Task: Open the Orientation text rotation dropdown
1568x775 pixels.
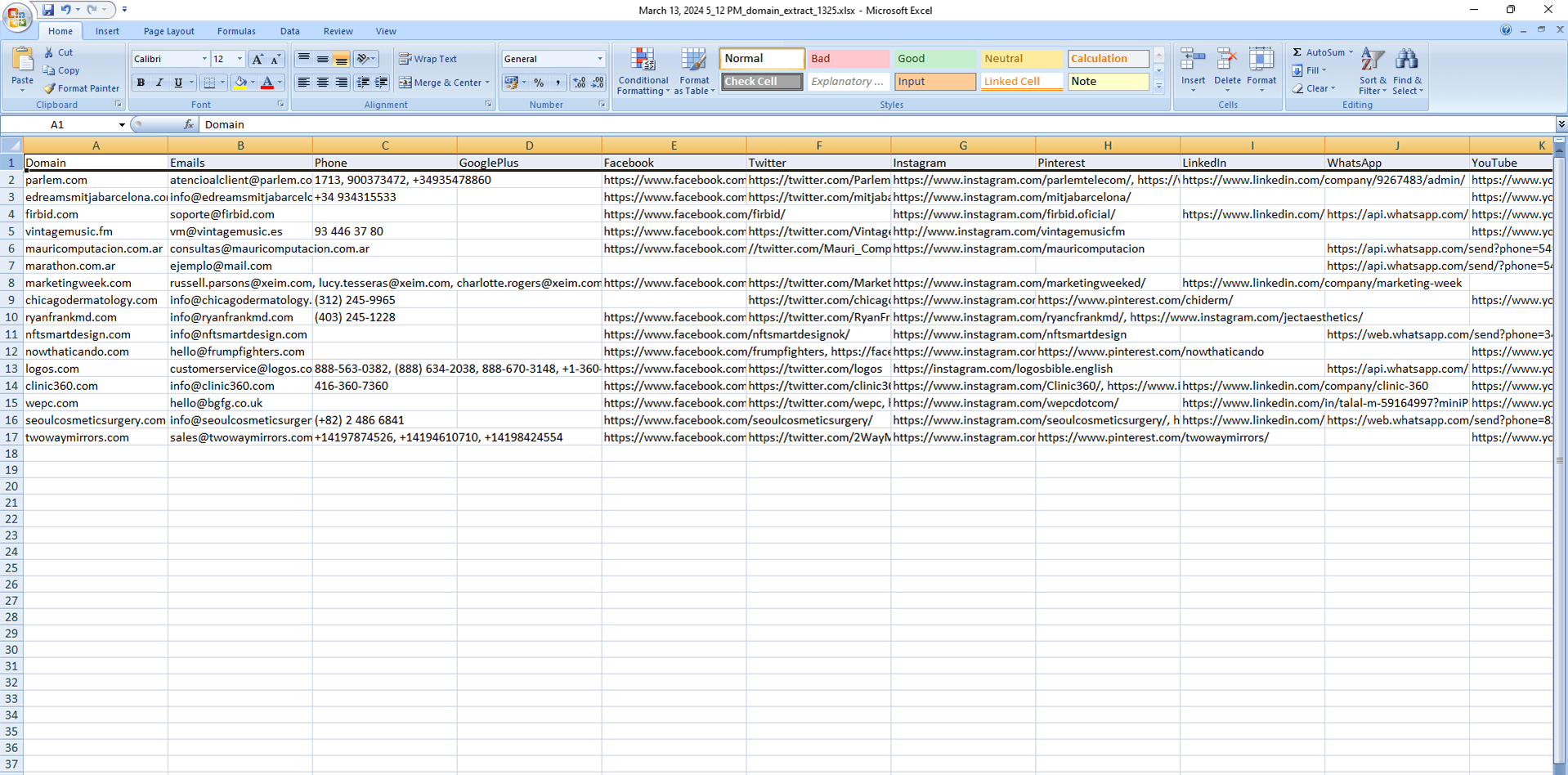Action: point(366,59)
